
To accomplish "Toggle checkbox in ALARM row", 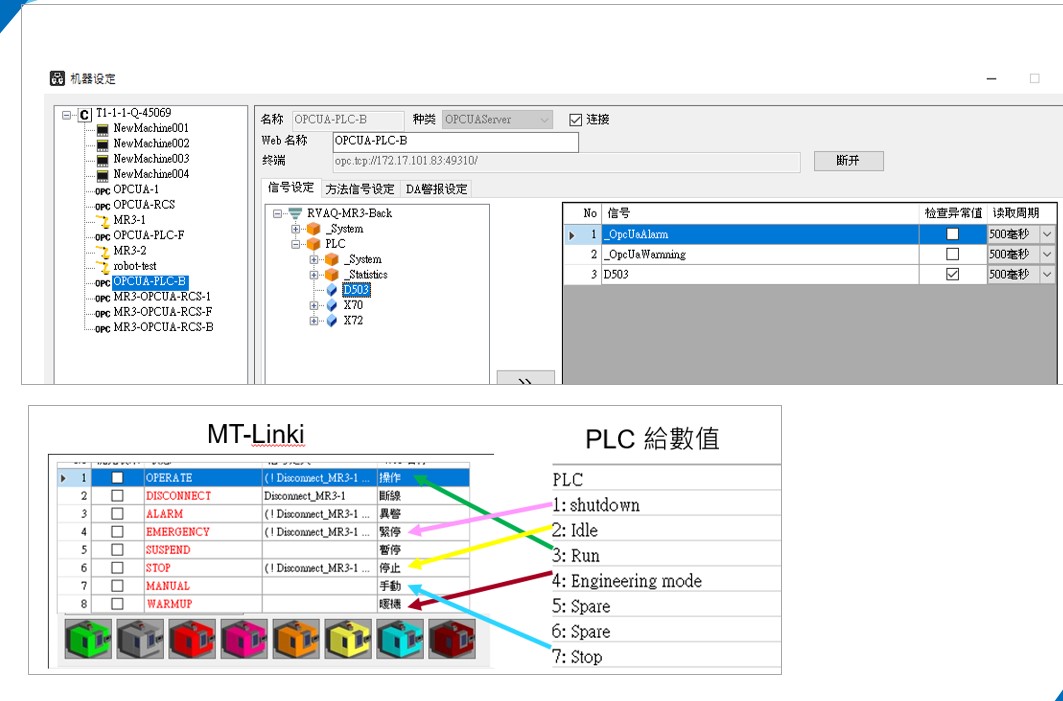I will pos(117,514).
